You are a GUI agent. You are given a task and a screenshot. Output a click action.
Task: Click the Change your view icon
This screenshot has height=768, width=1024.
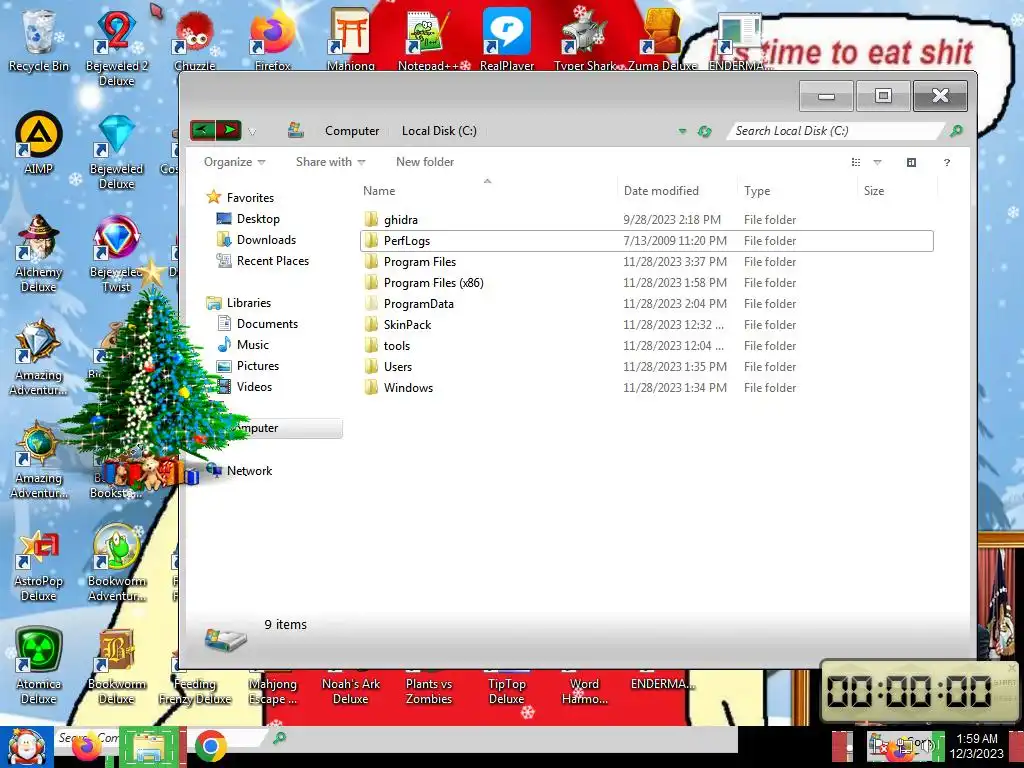856,162
